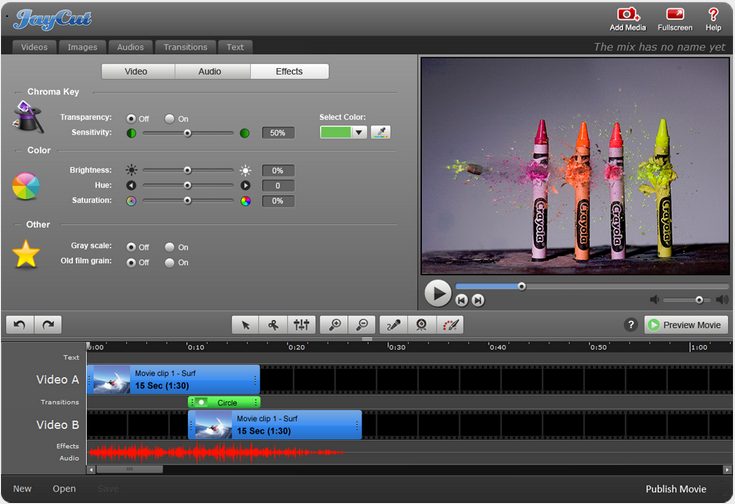Open the Select Color dropdown
The height and width of the screenshot is (504, 735).
click(x=358, y=132)
